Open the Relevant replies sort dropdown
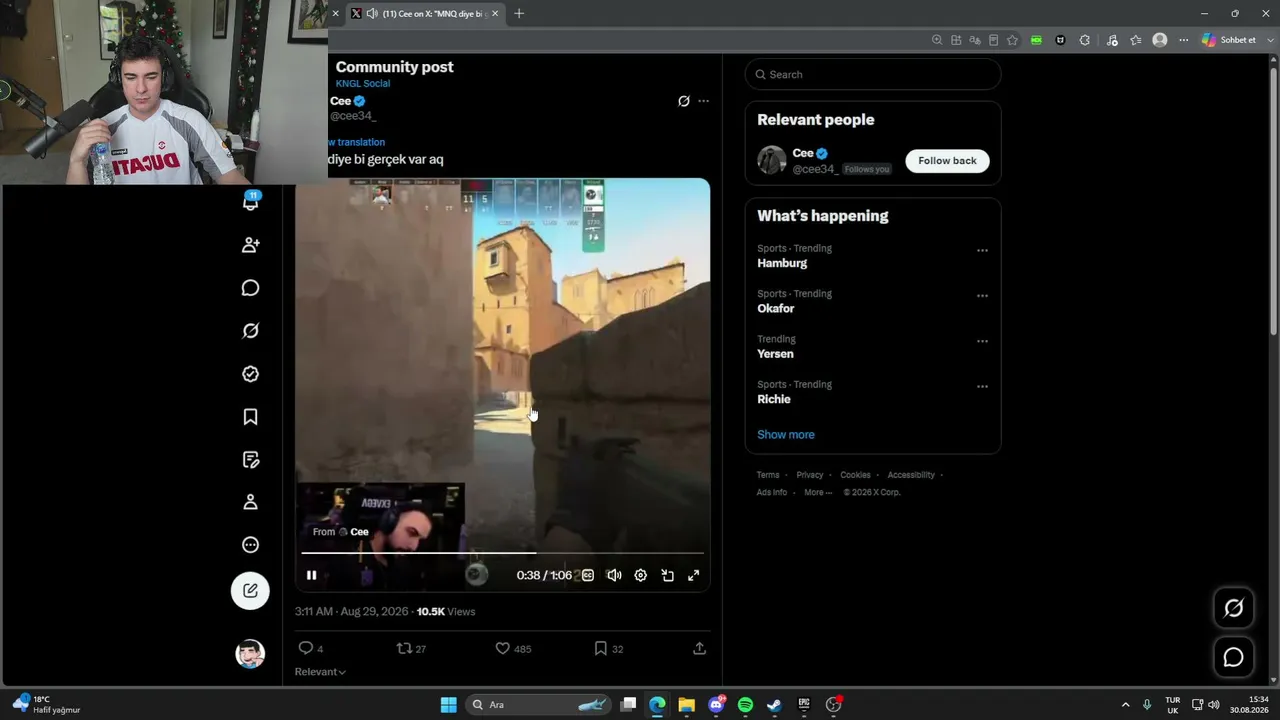The height and width of the screenshot is (720, 1280). click(x=320, y=672)
